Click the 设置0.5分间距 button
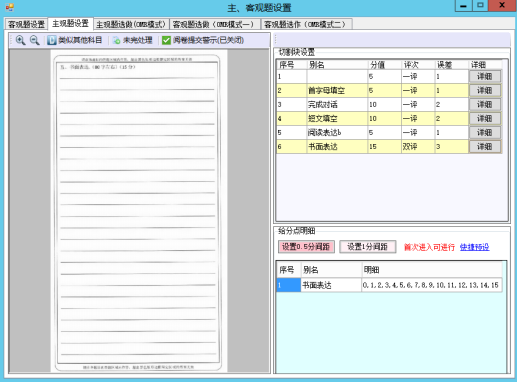Screen dimensions: 517x382 306,247
